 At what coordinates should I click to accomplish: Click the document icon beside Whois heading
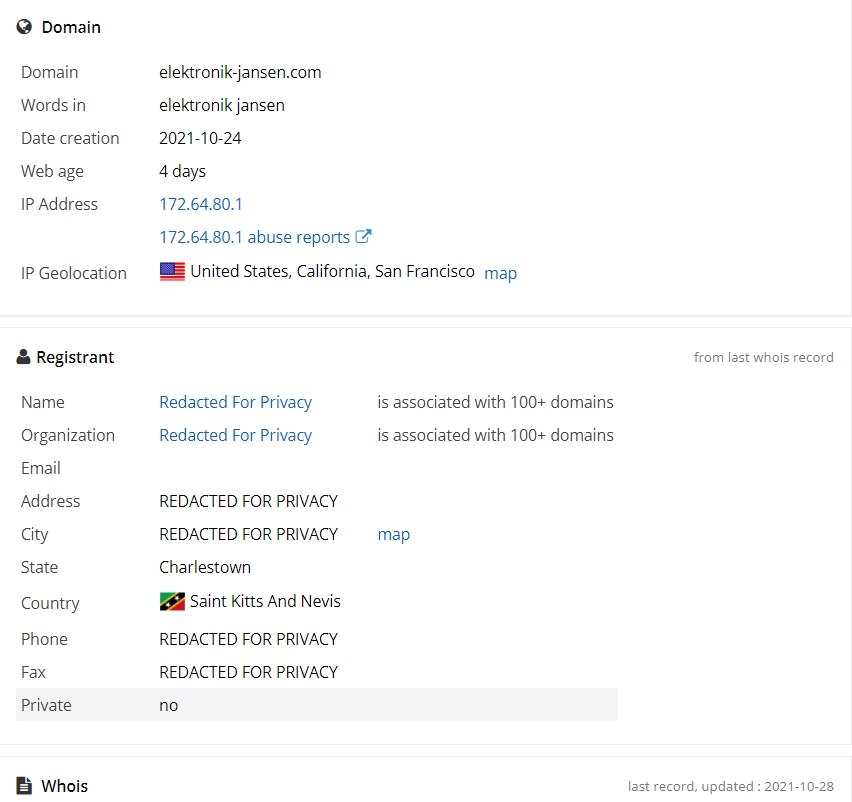[x=24, y=786]
